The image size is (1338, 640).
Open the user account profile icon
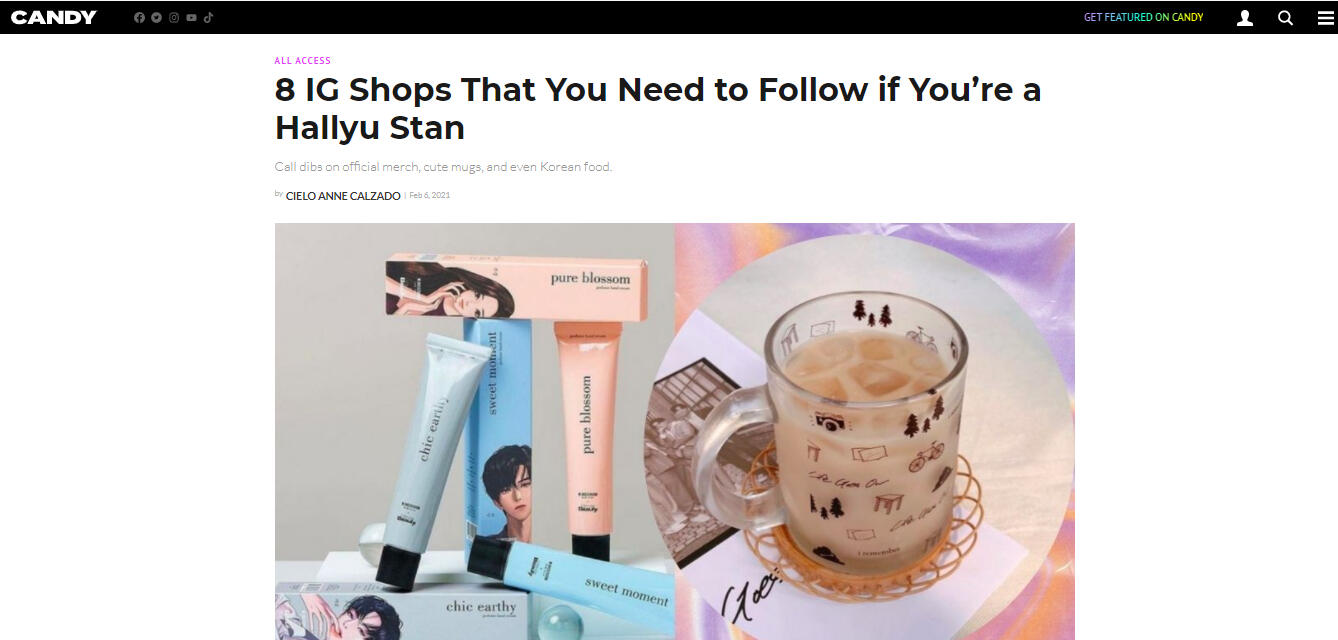pos(1245,18)
